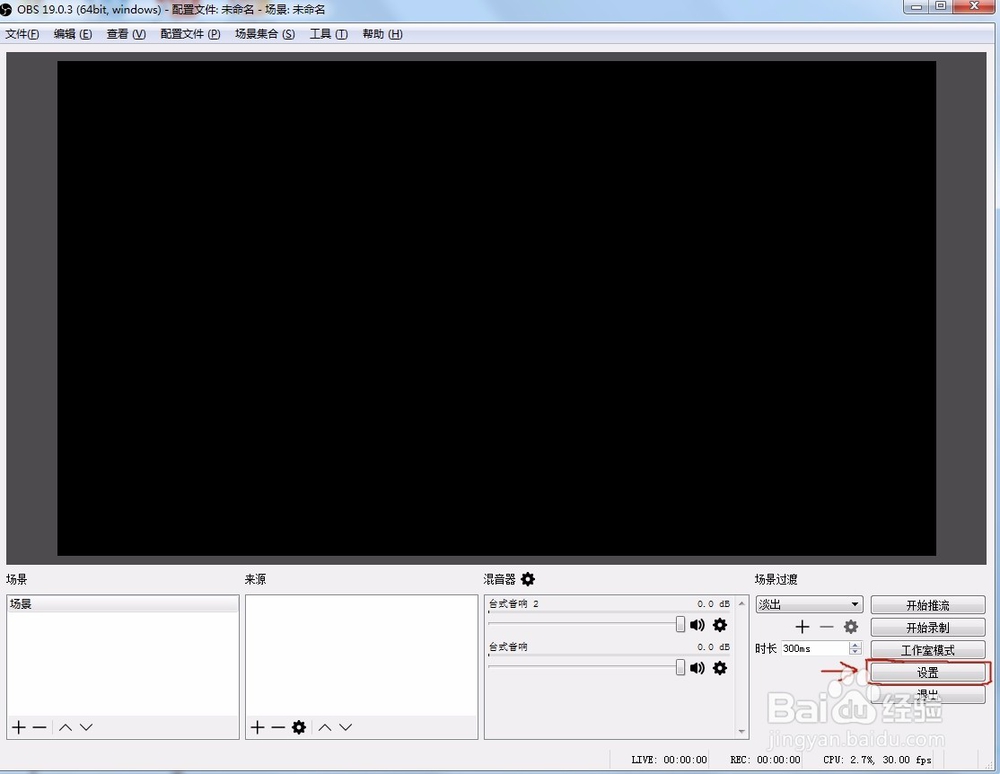
Task: Click the mixer scrollbar down arrow
Action: pos(741,731)
